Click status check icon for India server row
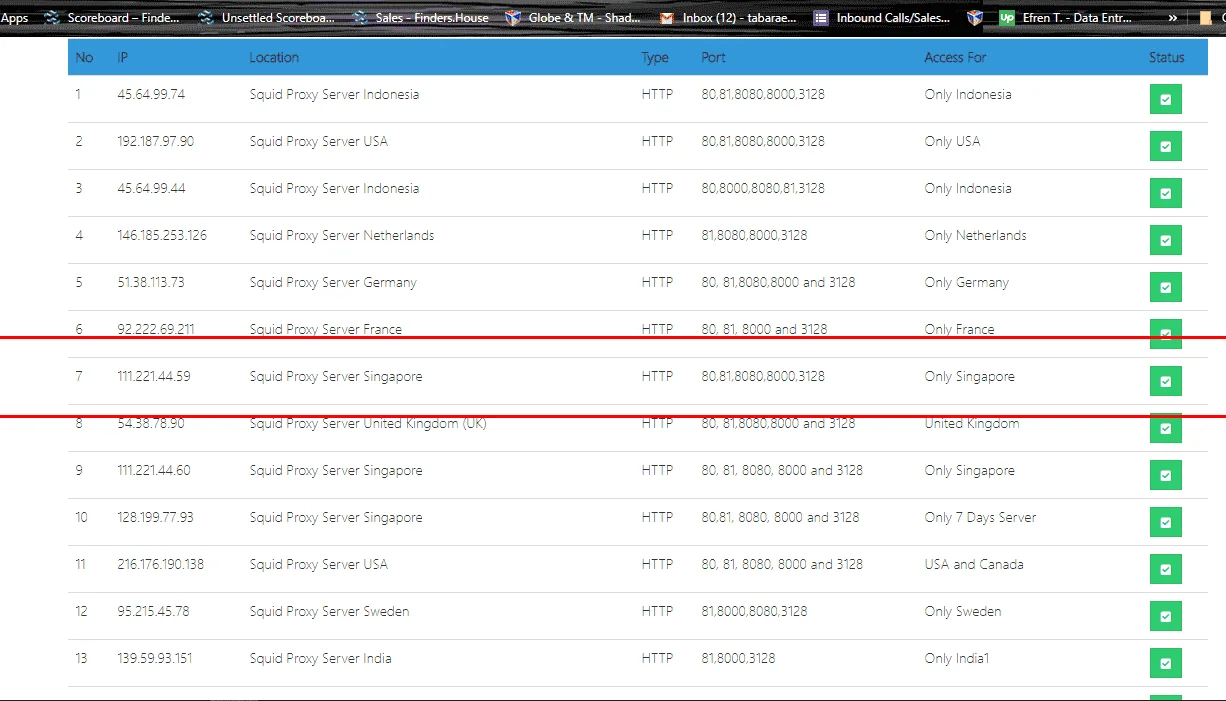 pyautogui.click(x=1165, y=663)
